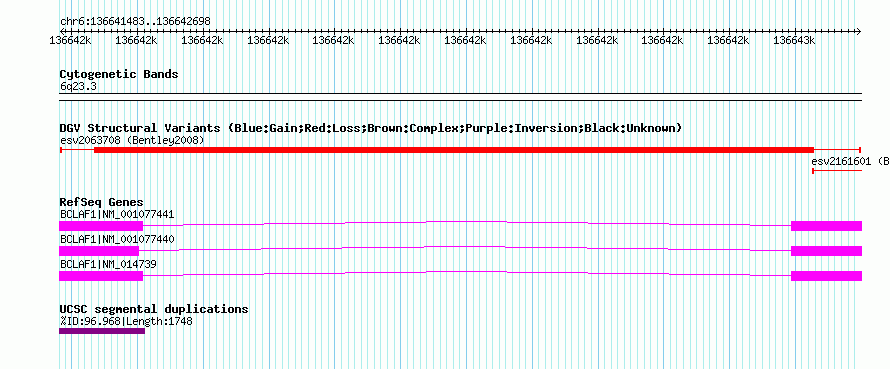Image resolution: width=890 pixels, height=369 pixels.
Task: Click the right arrow end of the ruler
Action: point(859,31)
